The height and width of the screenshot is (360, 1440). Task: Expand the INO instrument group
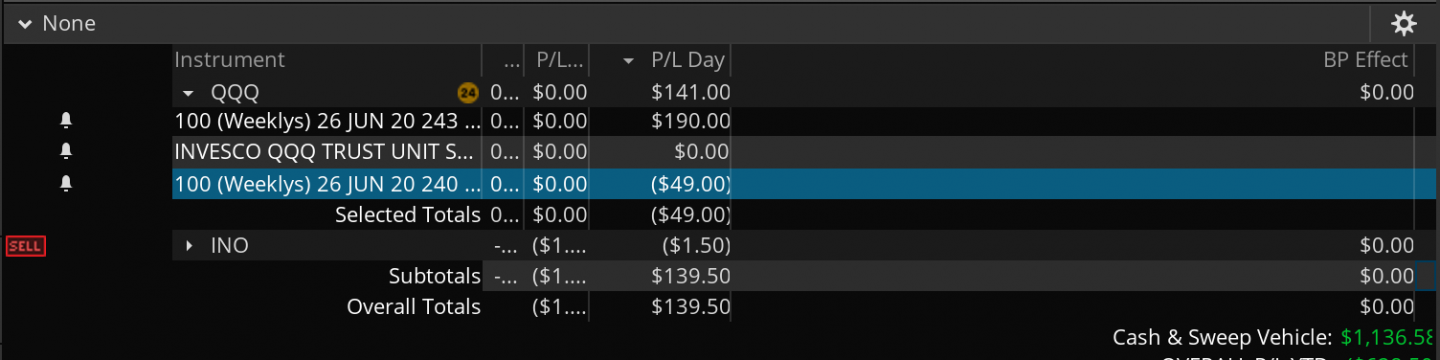coord(189,245)
